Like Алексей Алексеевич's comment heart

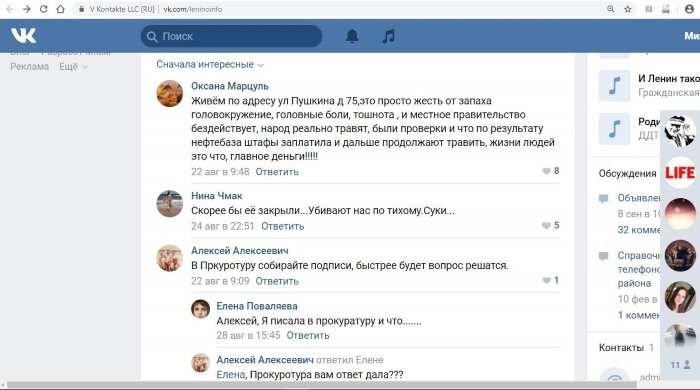(x=546, y=280)
